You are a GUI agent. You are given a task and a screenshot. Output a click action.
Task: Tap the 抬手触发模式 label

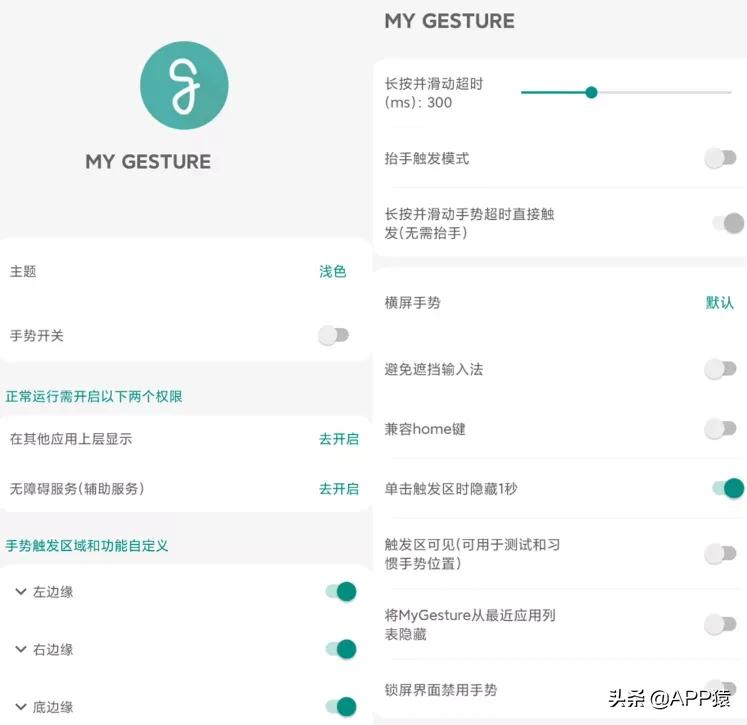pyautogui.click(x=427, y=158)
